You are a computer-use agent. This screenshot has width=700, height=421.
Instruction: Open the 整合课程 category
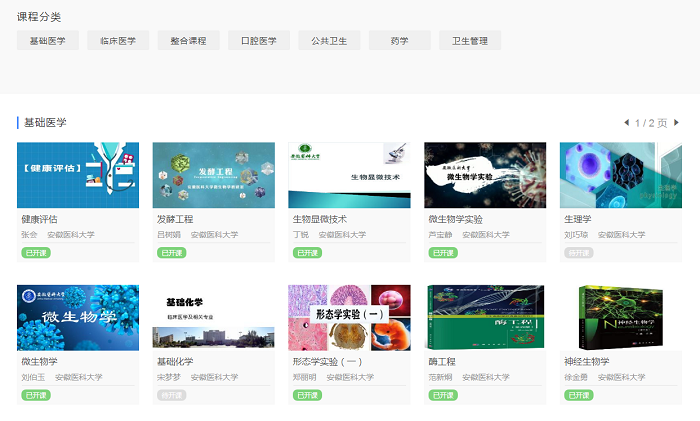188,41
